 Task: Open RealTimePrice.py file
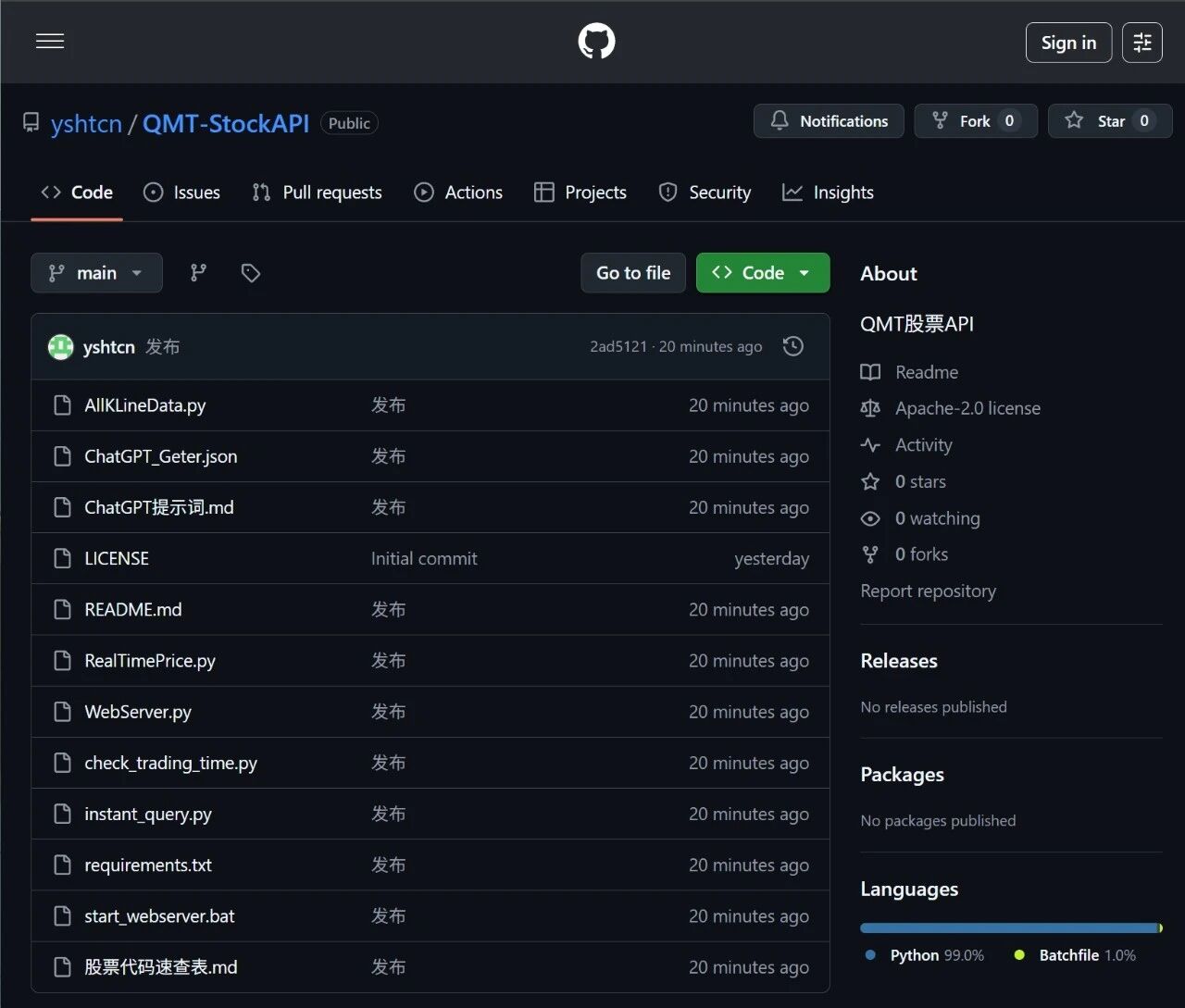pyautogui.click(x=150, y=661)
